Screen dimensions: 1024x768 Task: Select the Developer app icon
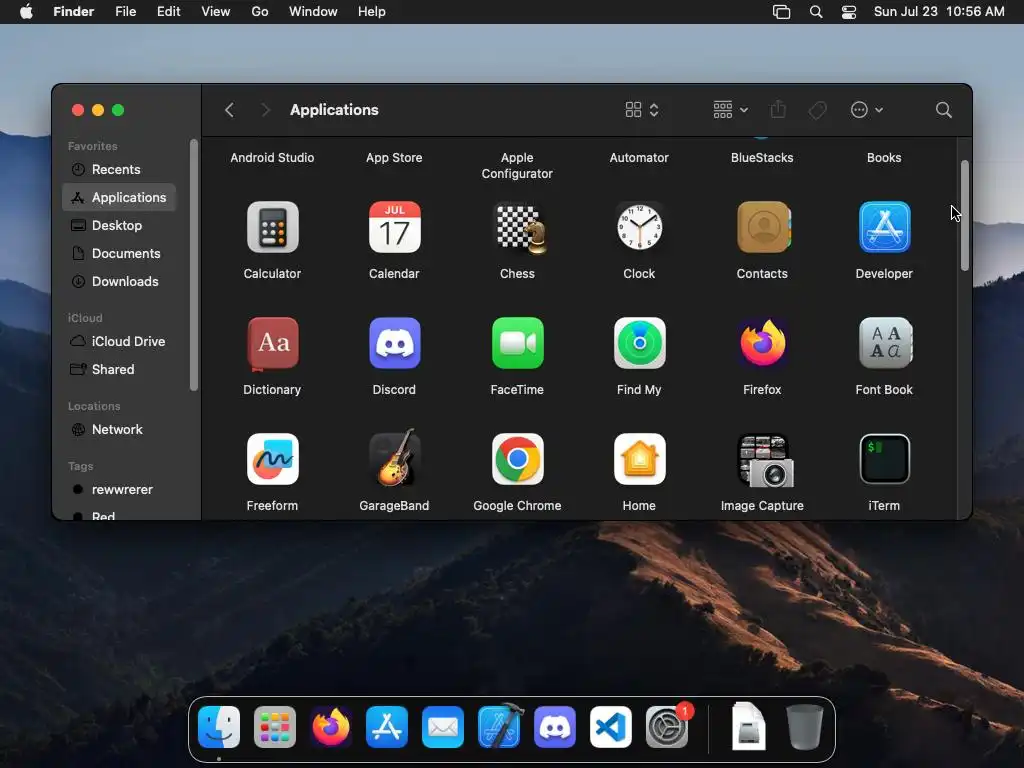884,227
